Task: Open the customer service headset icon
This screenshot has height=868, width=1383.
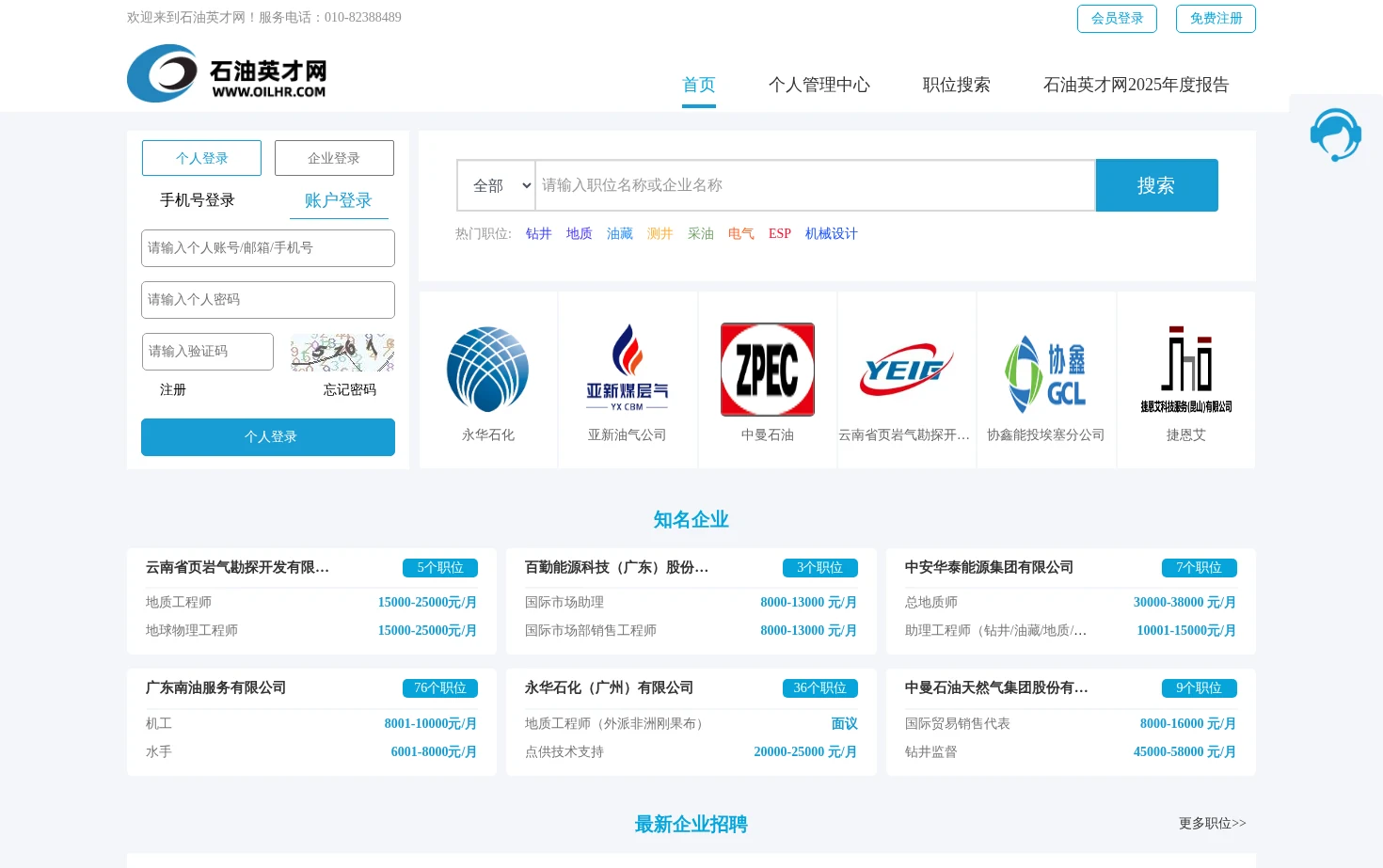Action: (x=1335, y=135)
